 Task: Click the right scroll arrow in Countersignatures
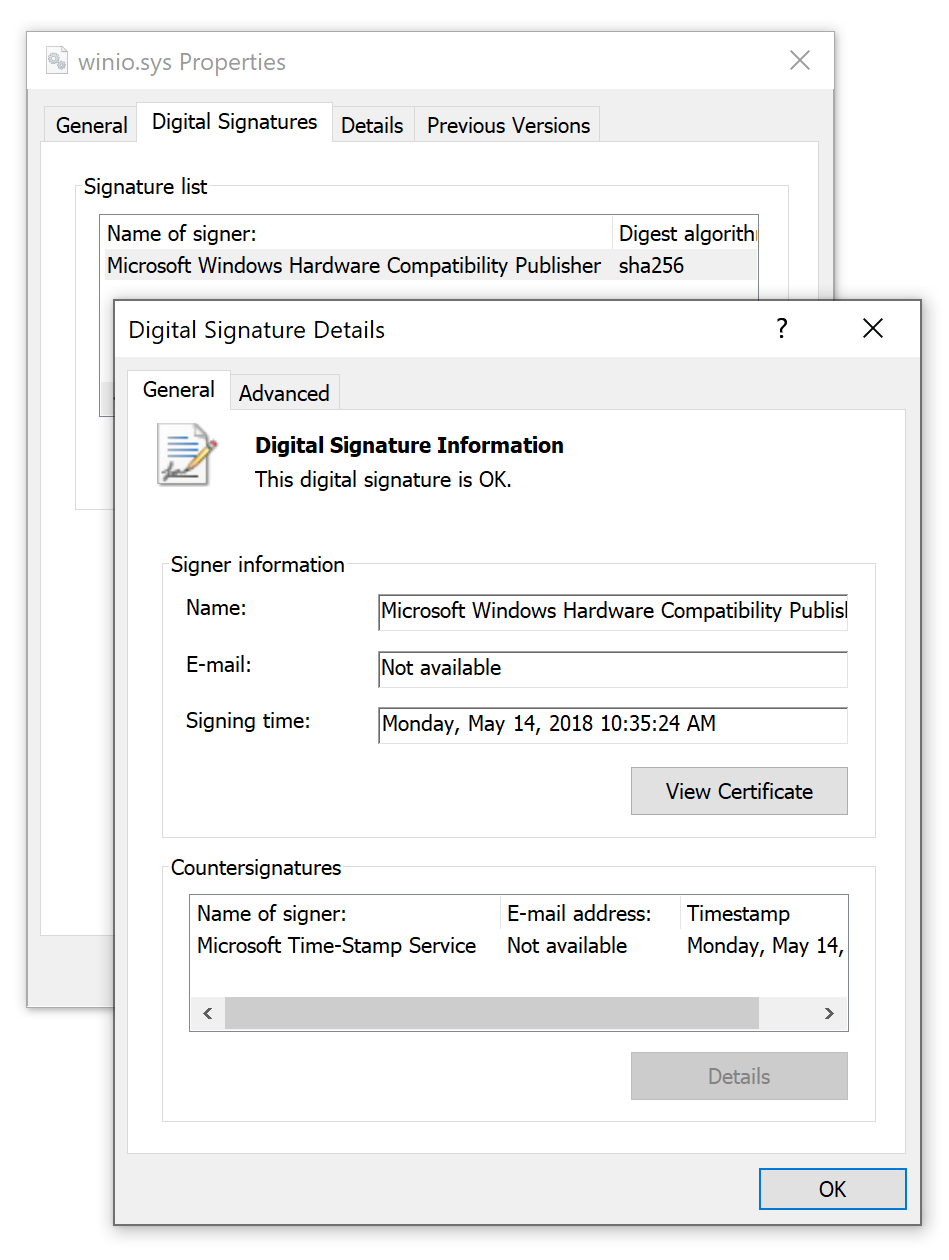[x=829, y=1013]
